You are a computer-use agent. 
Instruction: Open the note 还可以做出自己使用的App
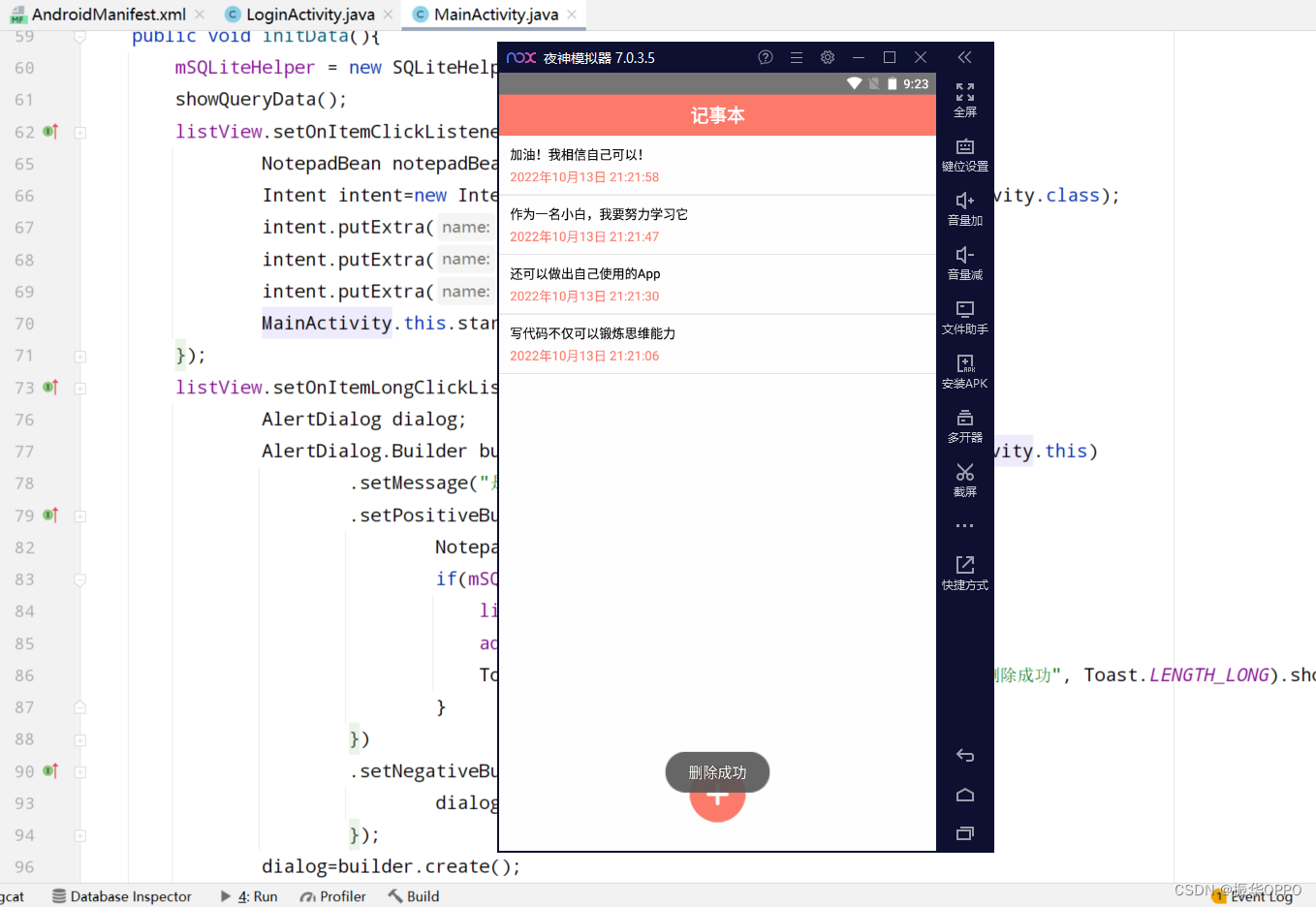(717, 284)
